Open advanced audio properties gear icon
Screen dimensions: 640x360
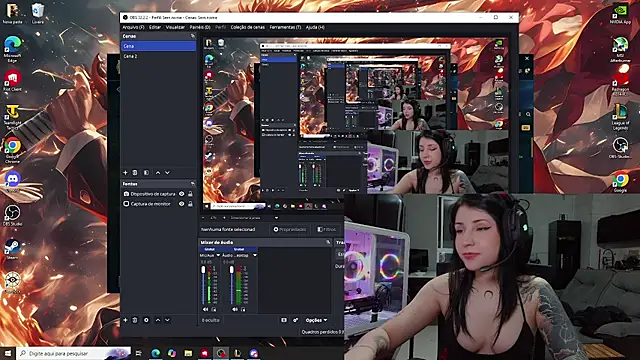point(295,320)
